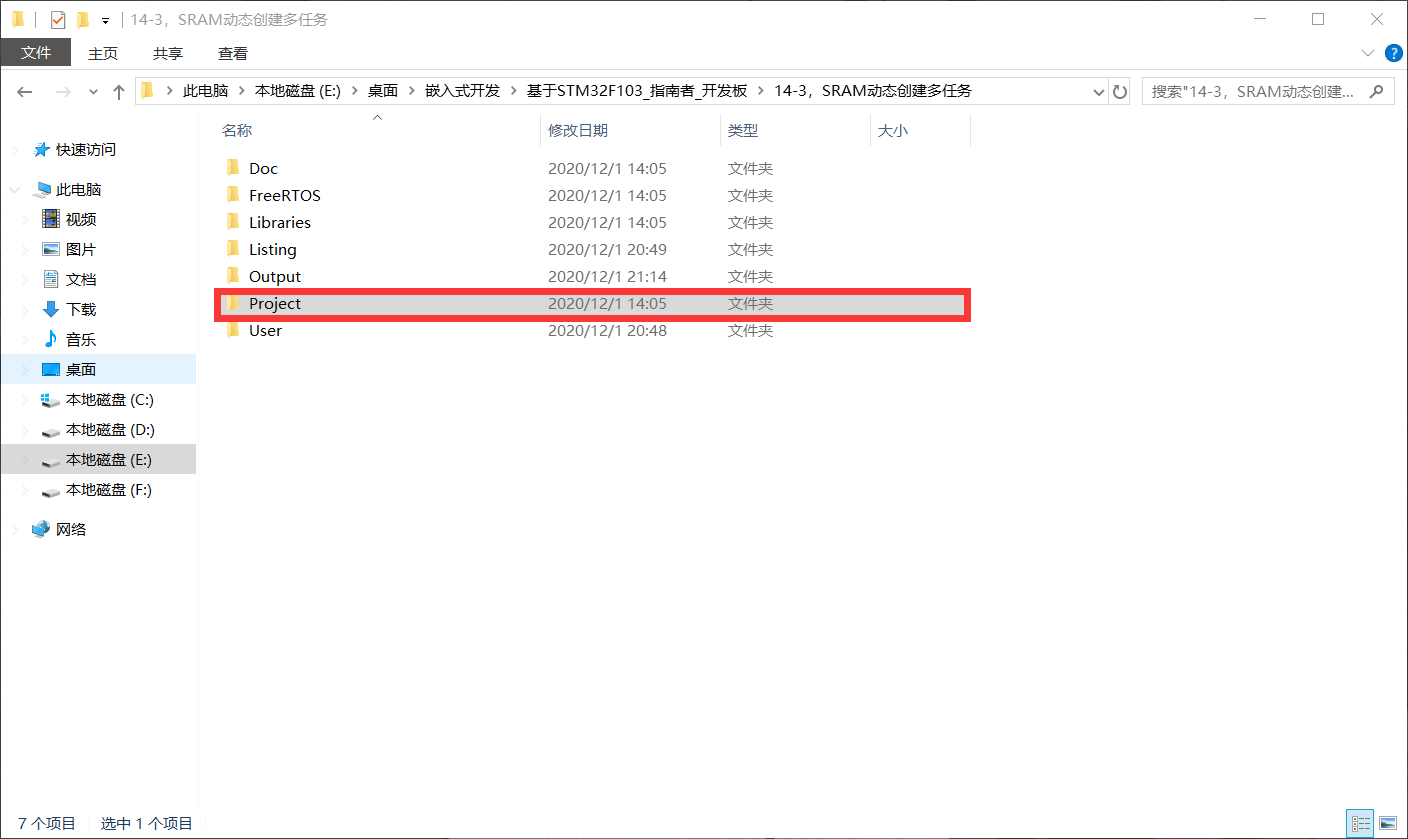This screenshot has width=1408, height=839.
Task: Click 本地磁盘 (E:) in address breadcrumb
Action: tap(298, 91)
